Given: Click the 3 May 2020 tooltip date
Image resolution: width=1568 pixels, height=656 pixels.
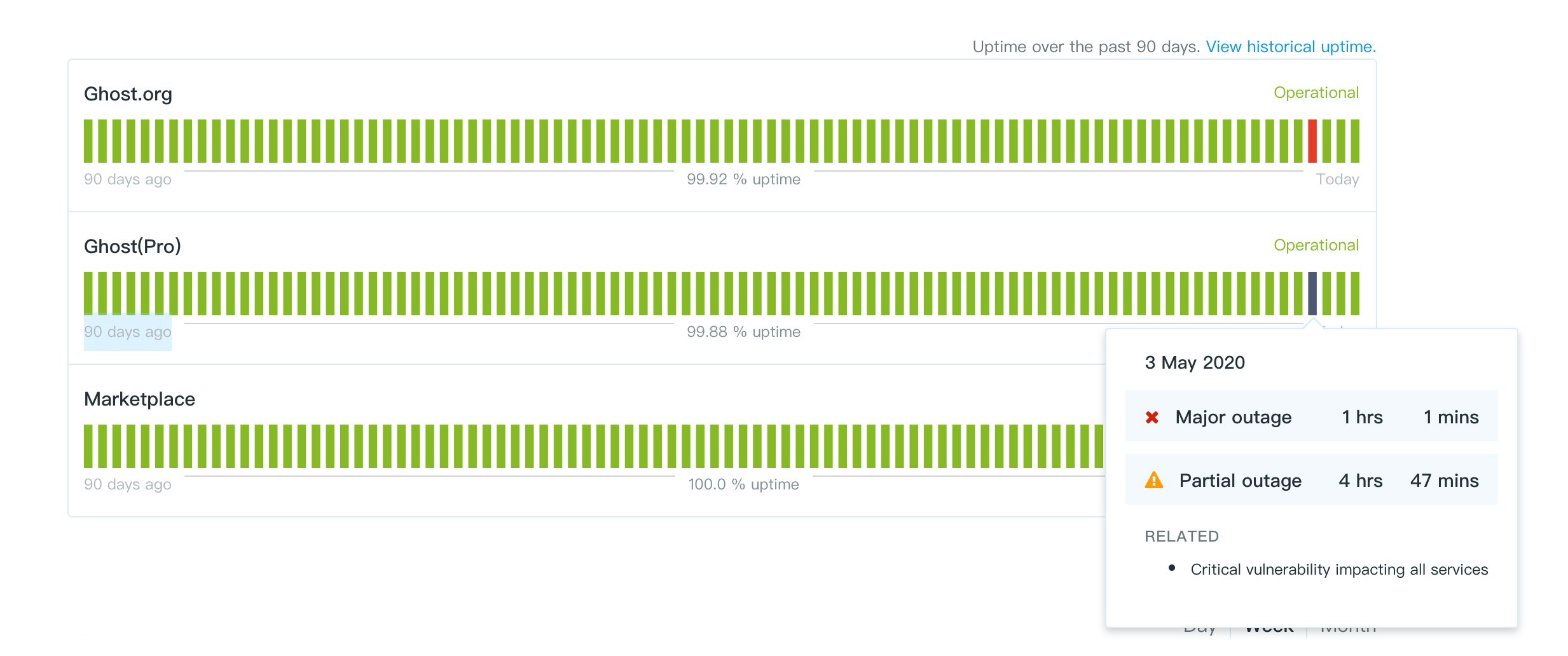Looking at the screenshot, I should (x=1195, y=362).
